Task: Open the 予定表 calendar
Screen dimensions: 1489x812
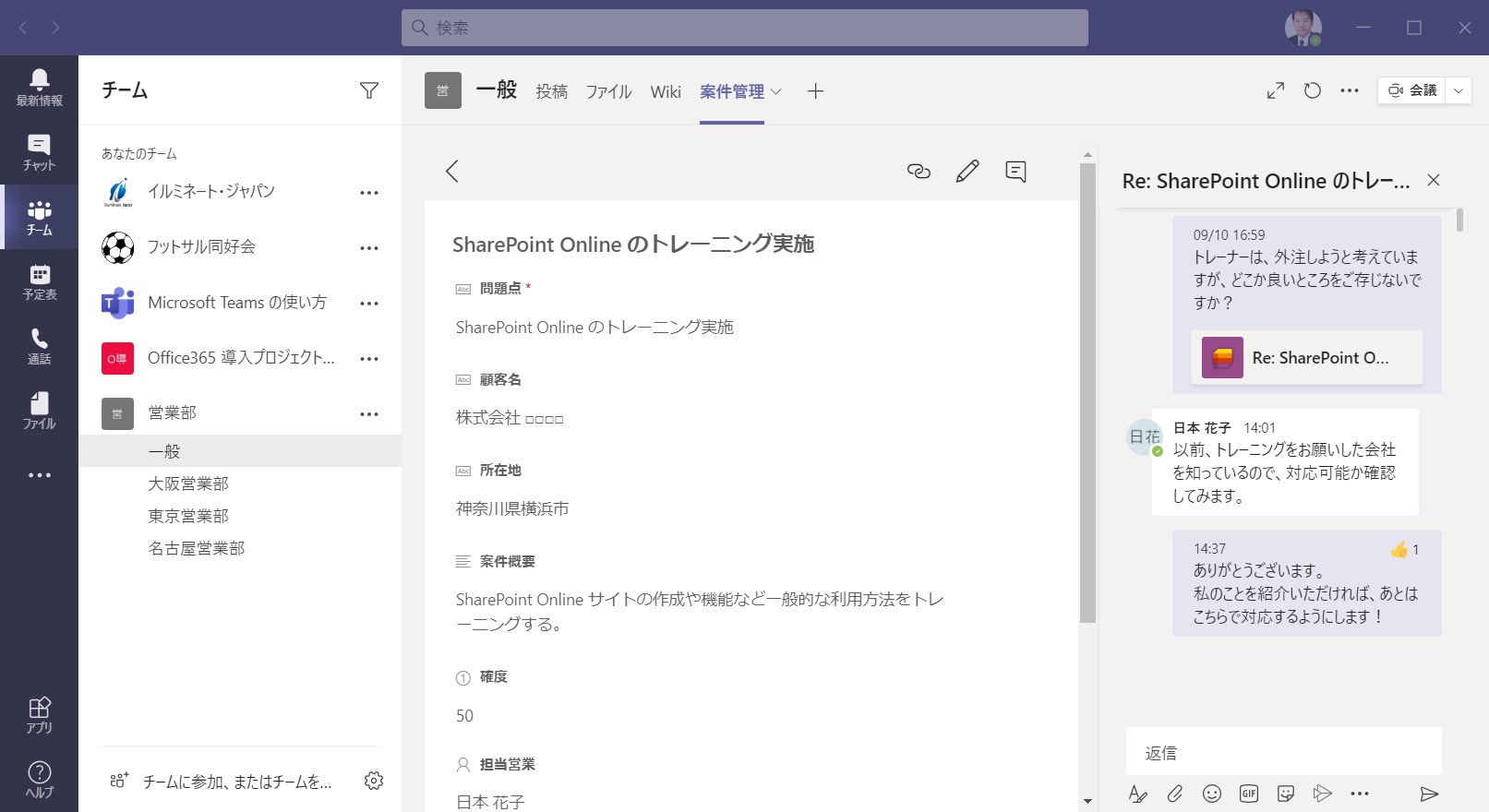Action: pyautogui.click(x=39, y=281)
